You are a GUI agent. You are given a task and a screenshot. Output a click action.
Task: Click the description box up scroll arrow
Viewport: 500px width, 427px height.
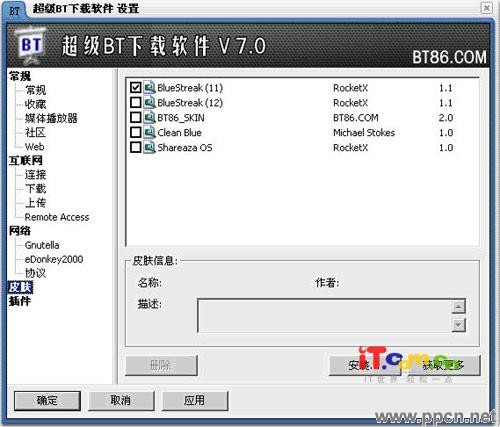click(x=459, y=307)
